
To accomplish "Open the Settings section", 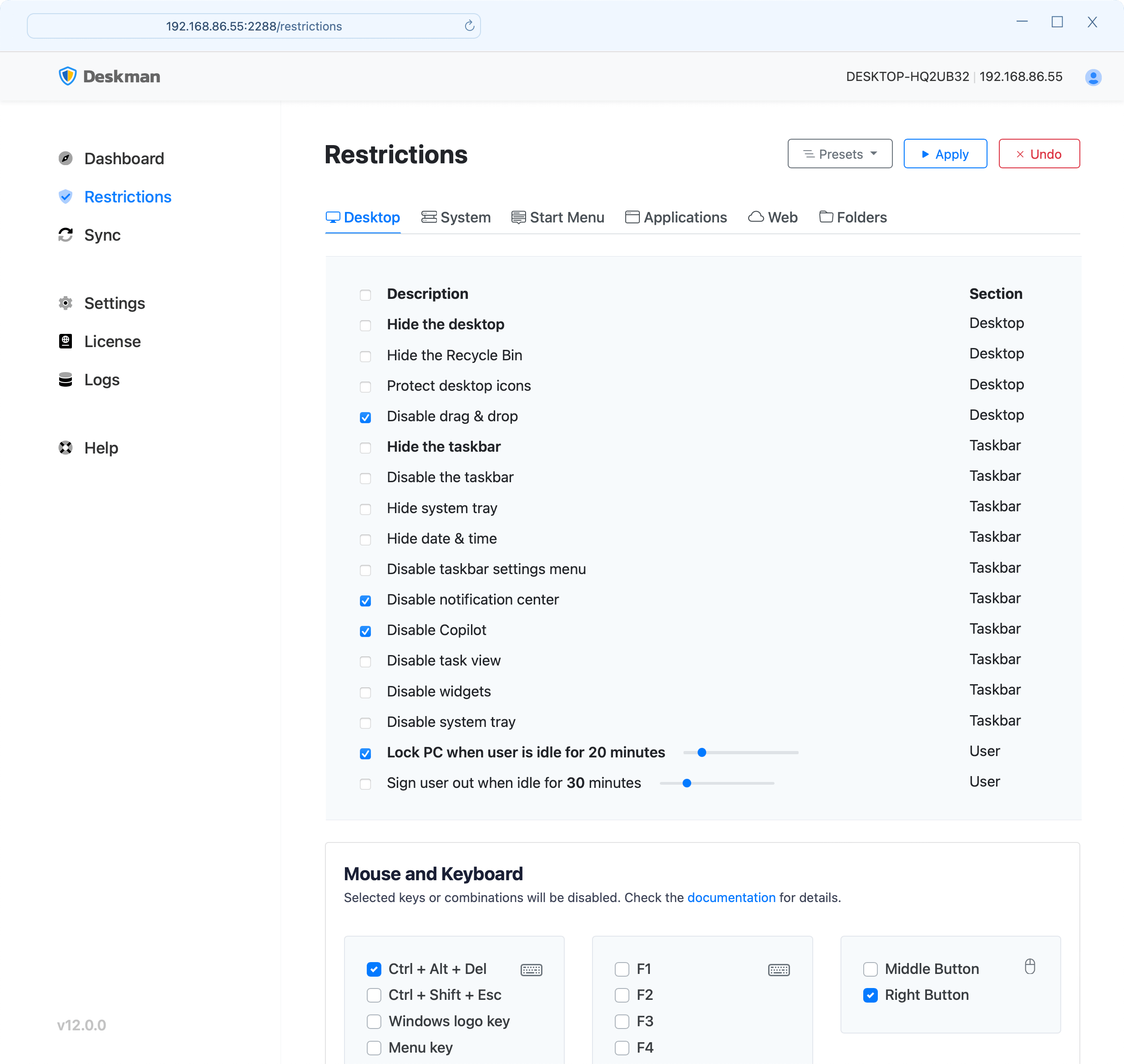I will [114, 303].
